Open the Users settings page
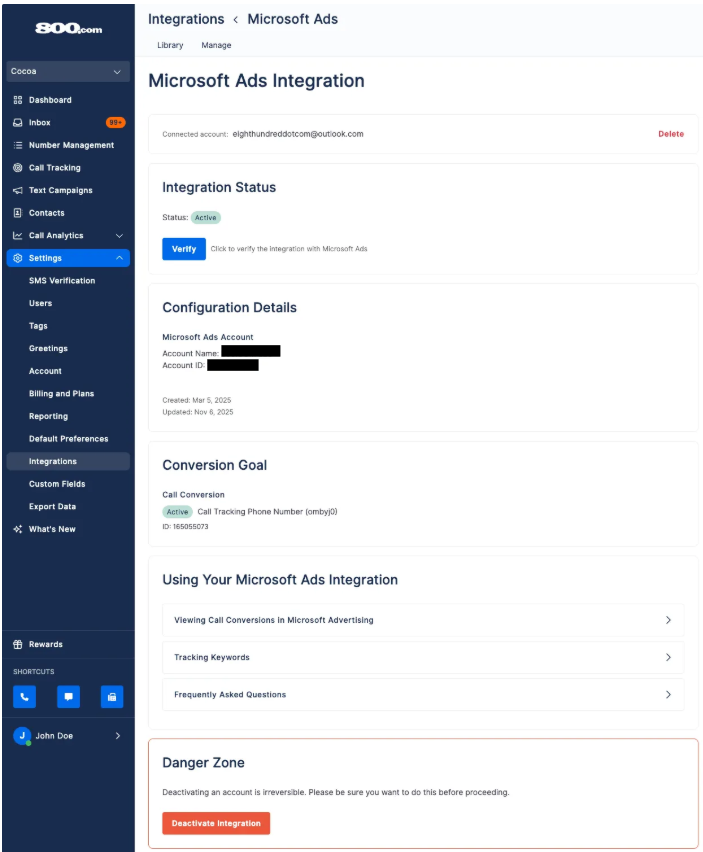The image size is (703, 852). coord(41,303)
